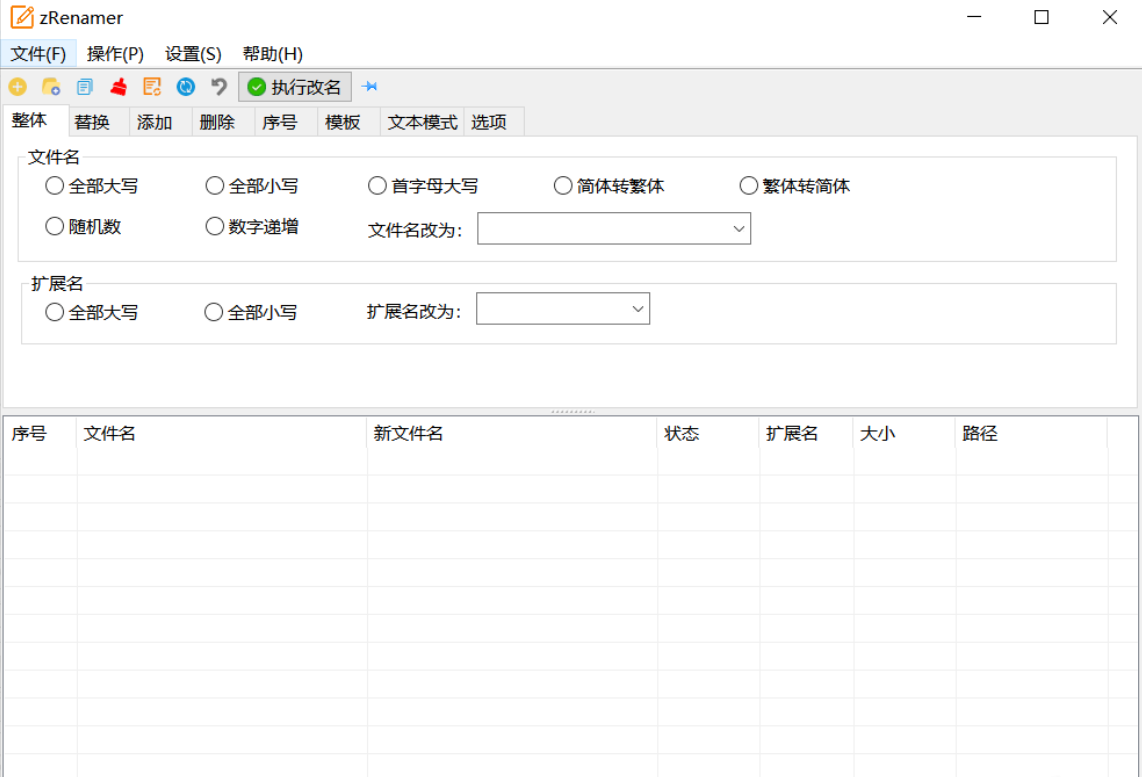Click the orange preview rename icon
The height and width of the screenshot is (777, 1142).
[152, 87]
